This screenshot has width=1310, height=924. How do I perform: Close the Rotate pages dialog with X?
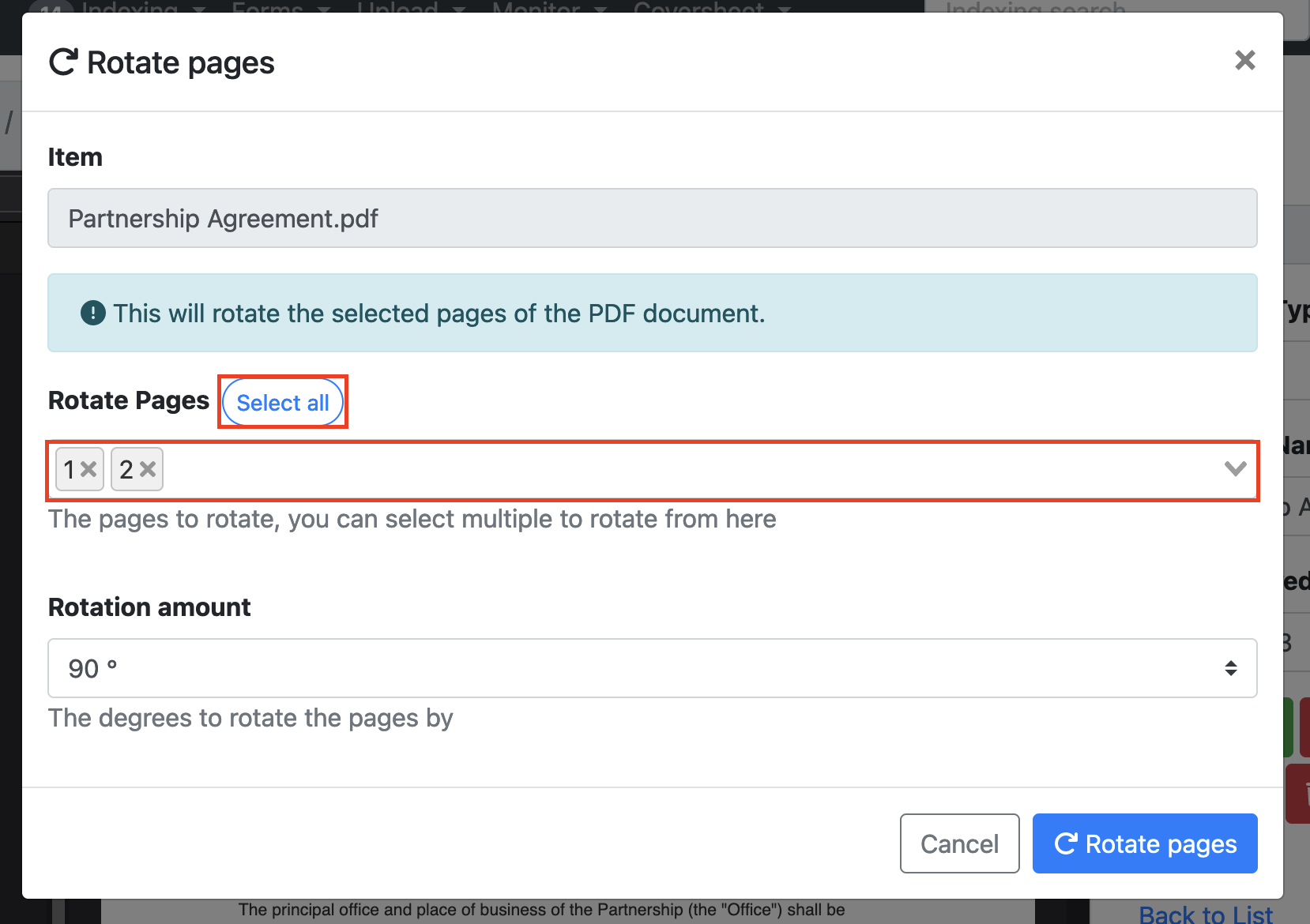[x=1244, y=61]
